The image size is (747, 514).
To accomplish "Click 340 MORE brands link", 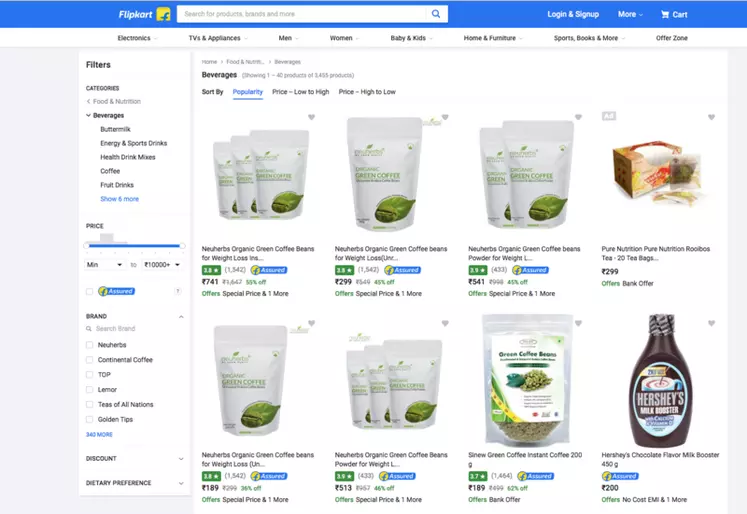I will (x=99, y=434).
